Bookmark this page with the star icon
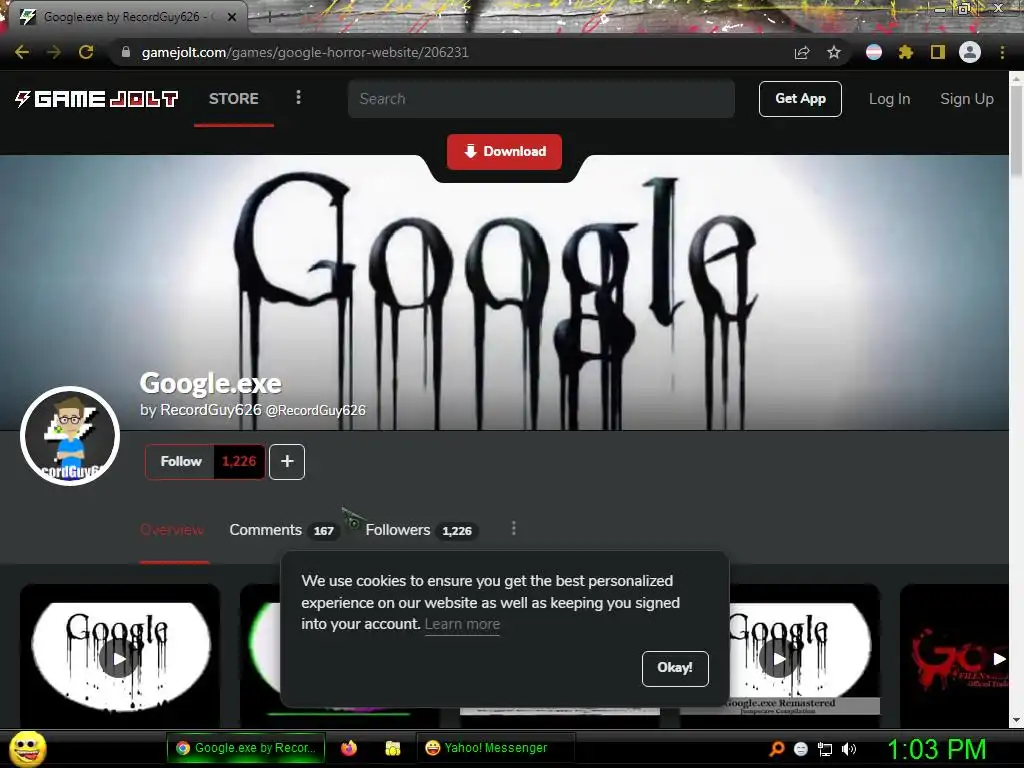 pos(834,52)
